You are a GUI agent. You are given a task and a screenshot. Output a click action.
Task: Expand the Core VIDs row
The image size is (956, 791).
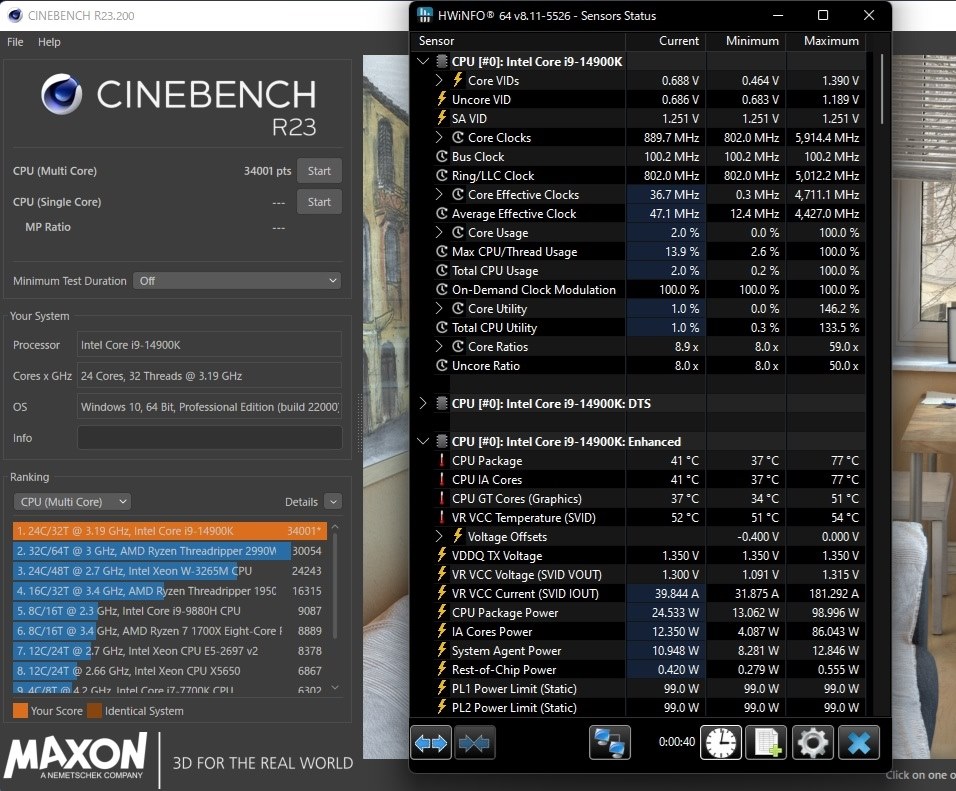(439, 80)
